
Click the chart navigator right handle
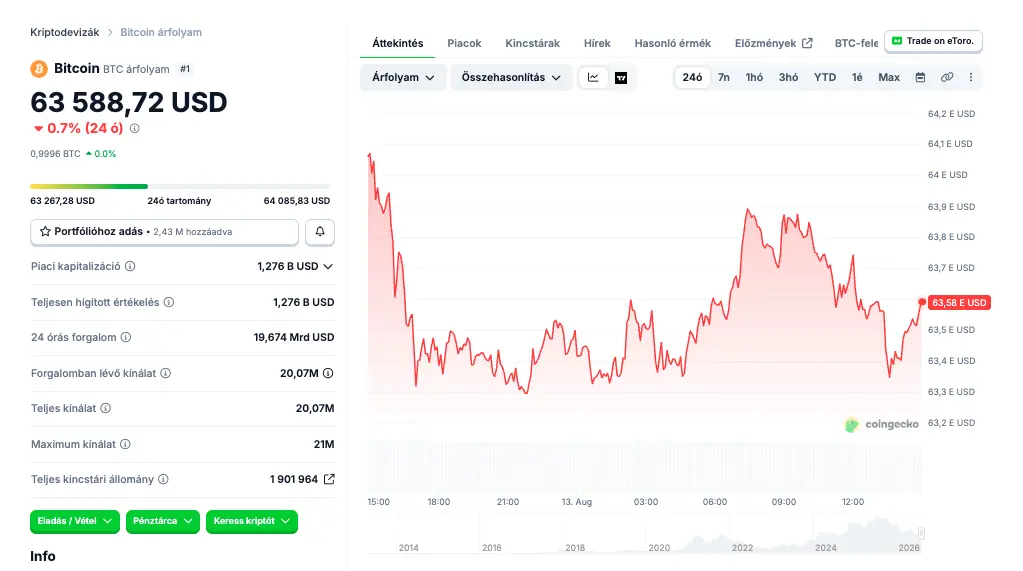coord(921,533)
